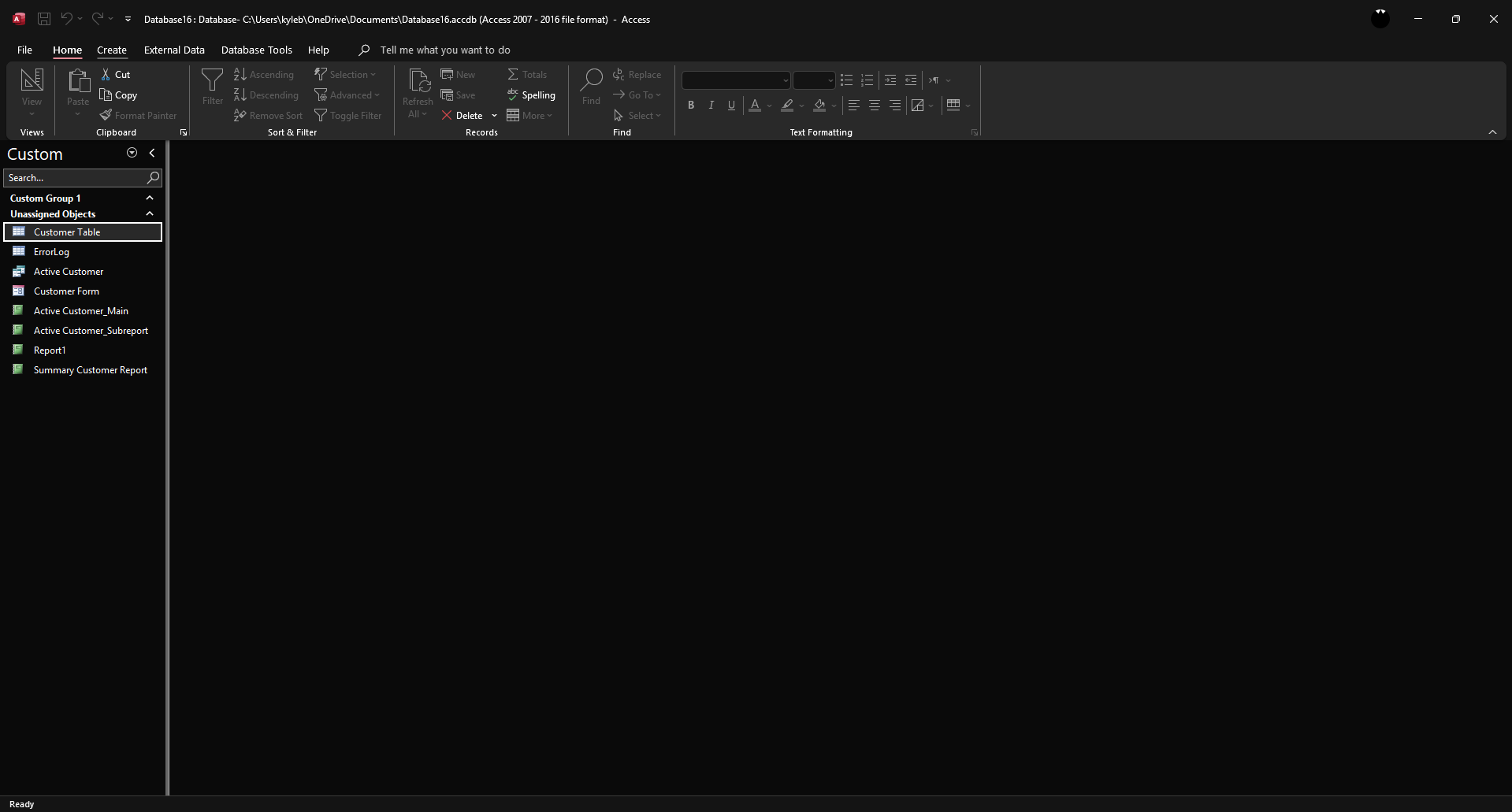
Task: Toggle the Totals row
Action: (527, 74)
